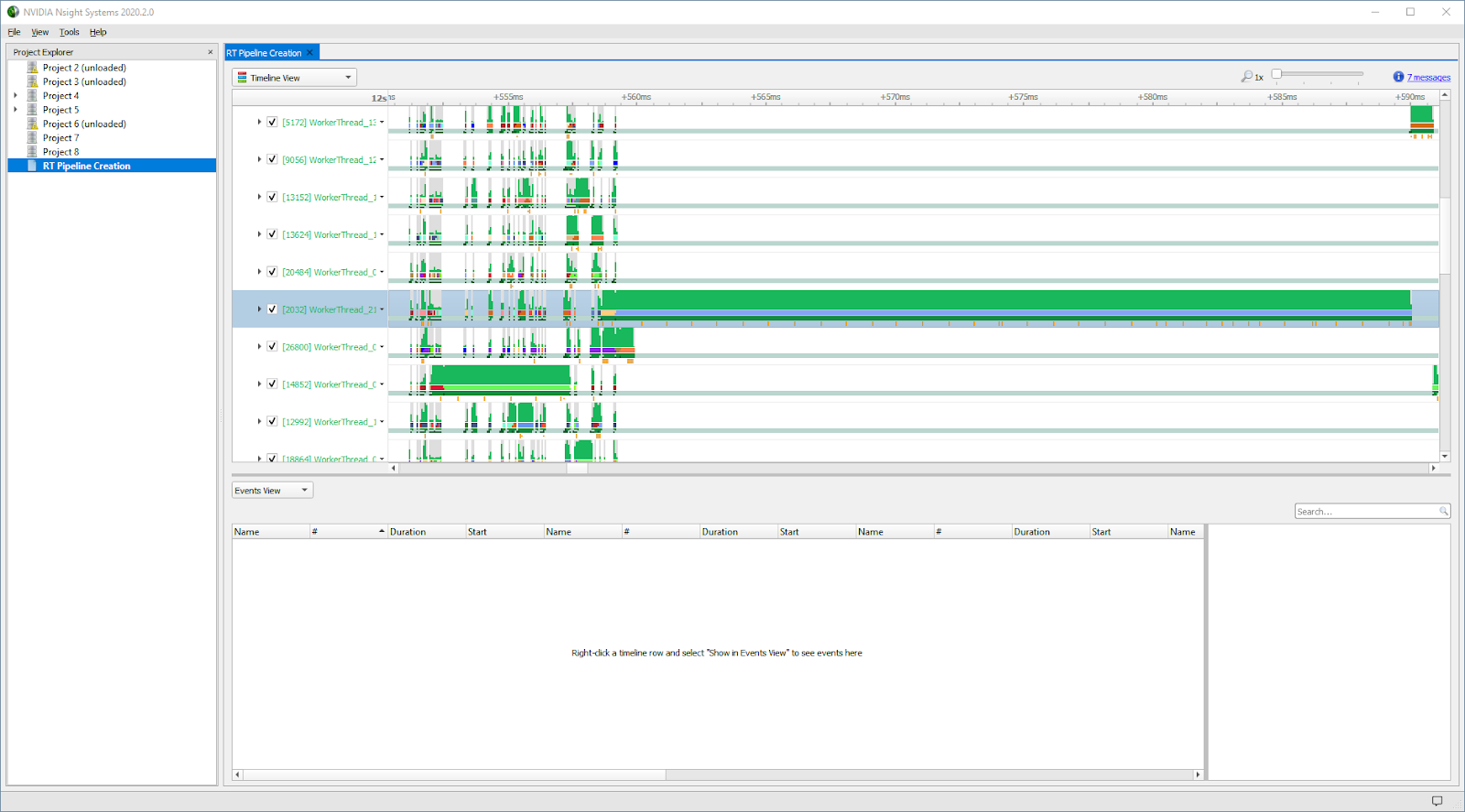Image resolution: width=1465 pixels, height=812 pixels.
Task: Expand row for thread [9056] WorkerThread
Action: coord(259,159)
